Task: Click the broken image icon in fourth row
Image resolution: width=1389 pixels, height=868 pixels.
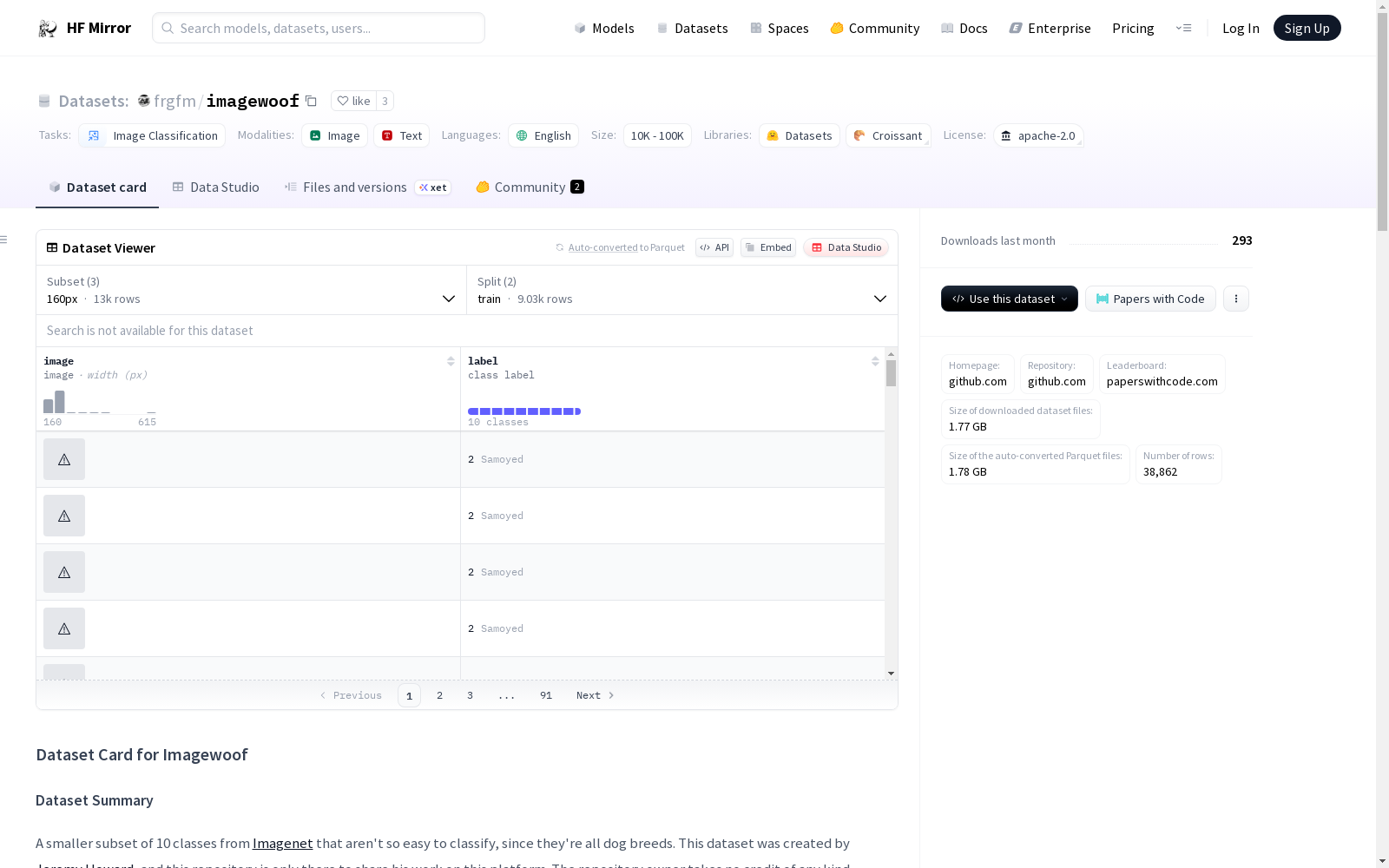Action: 64,628
